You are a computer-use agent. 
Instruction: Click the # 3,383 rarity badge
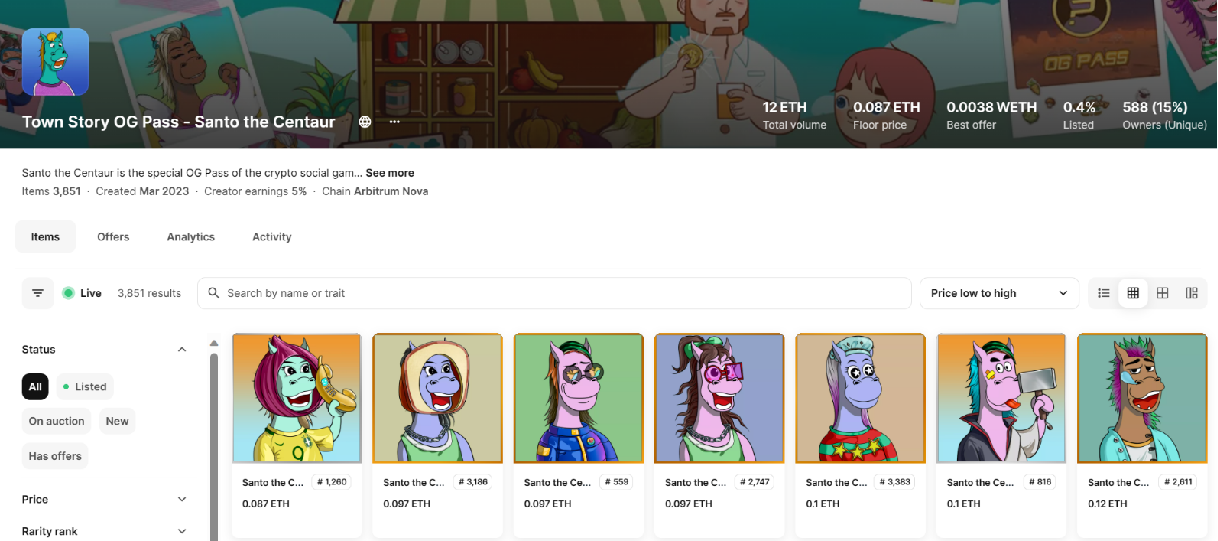point(896,482)
